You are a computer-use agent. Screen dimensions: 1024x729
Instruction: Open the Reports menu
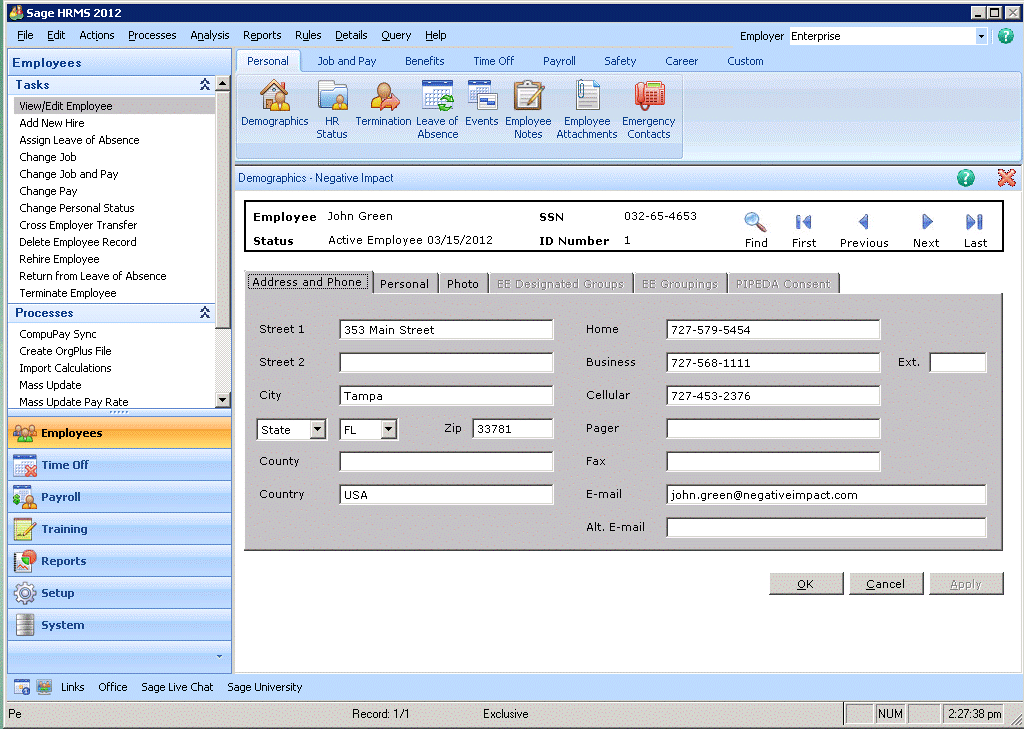[x=262, y=35]
